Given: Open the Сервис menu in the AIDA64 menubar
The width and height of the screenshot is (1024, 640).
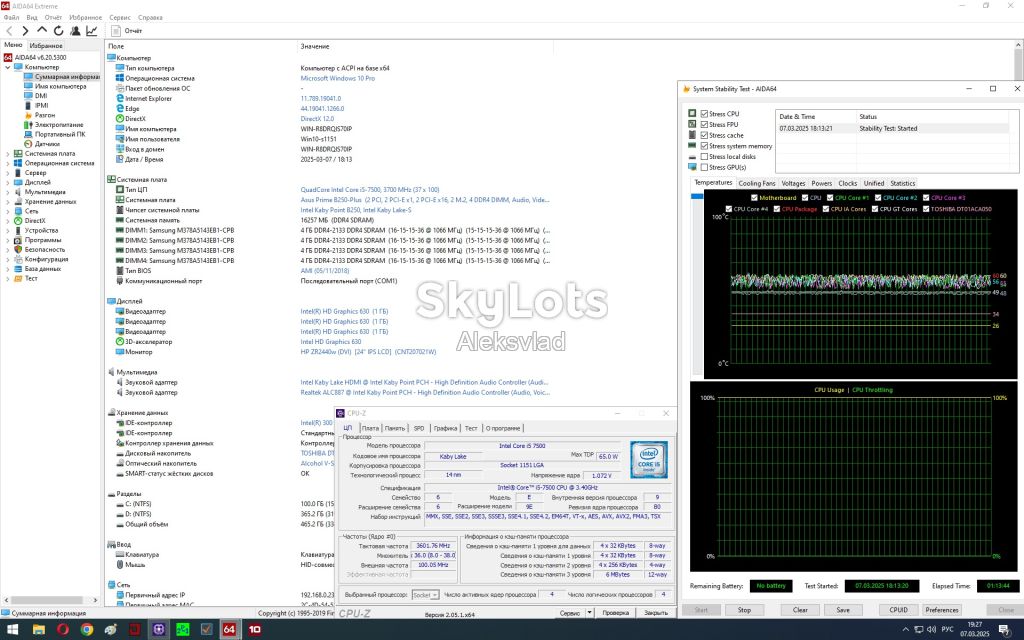Looking at the screenshot, I should pos(120,18).
